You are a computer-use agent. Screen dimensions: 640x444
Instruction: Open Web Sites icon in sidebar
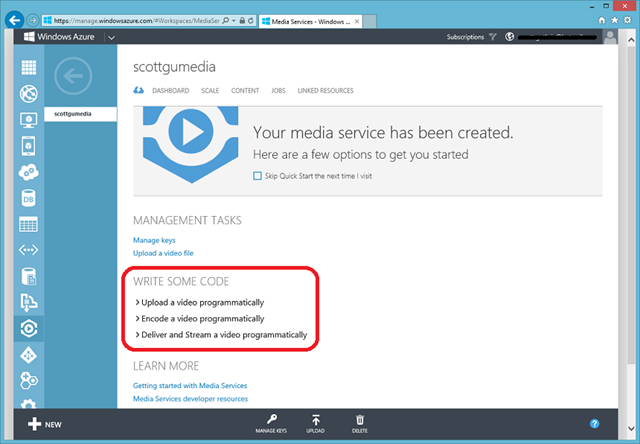(29, 94)
